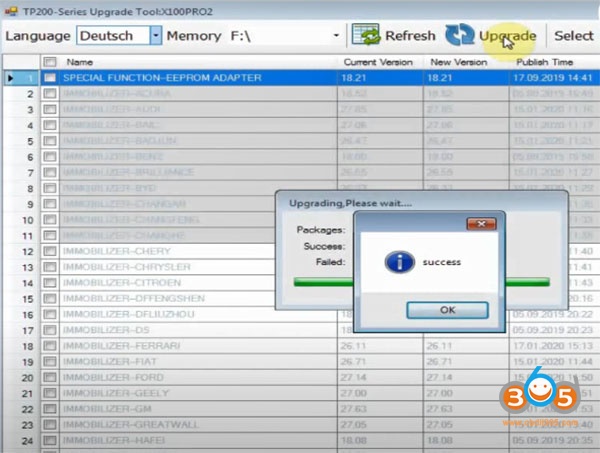Select the IMMOBILIZER-DFLIUZHOU row name
The width and height of the screenshot is (600, 453).
click(129, 314)
